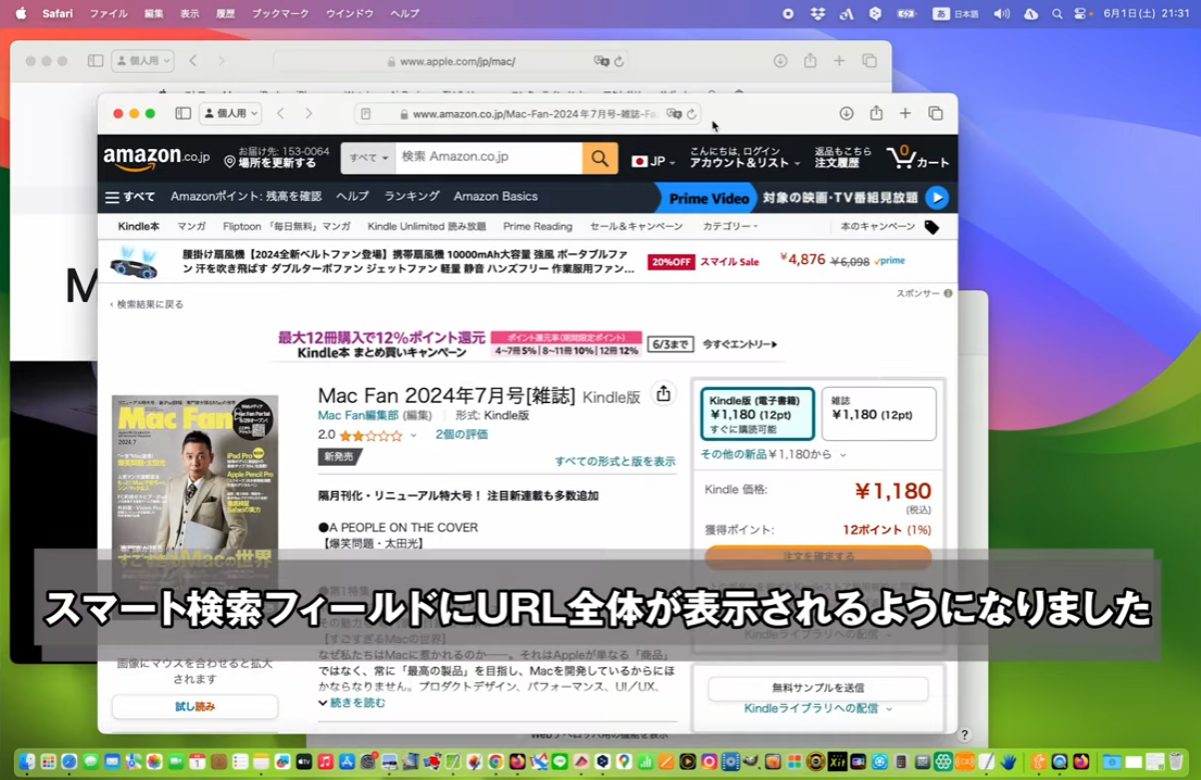Show downloads in the Amazon Safari window
The image size is (1201, 780).
click(846, 114)
